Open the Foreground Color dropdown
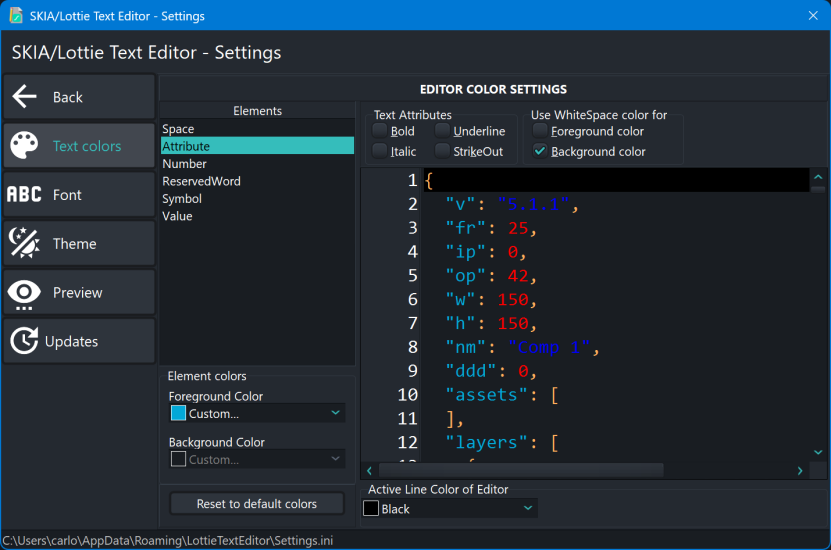Screen dimensions: 831x550 [258, 413]
